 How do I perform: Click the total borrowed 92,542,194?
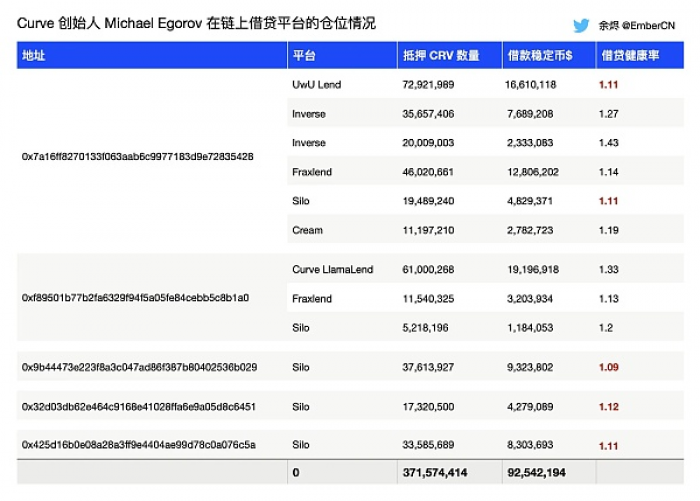[536, 472]
